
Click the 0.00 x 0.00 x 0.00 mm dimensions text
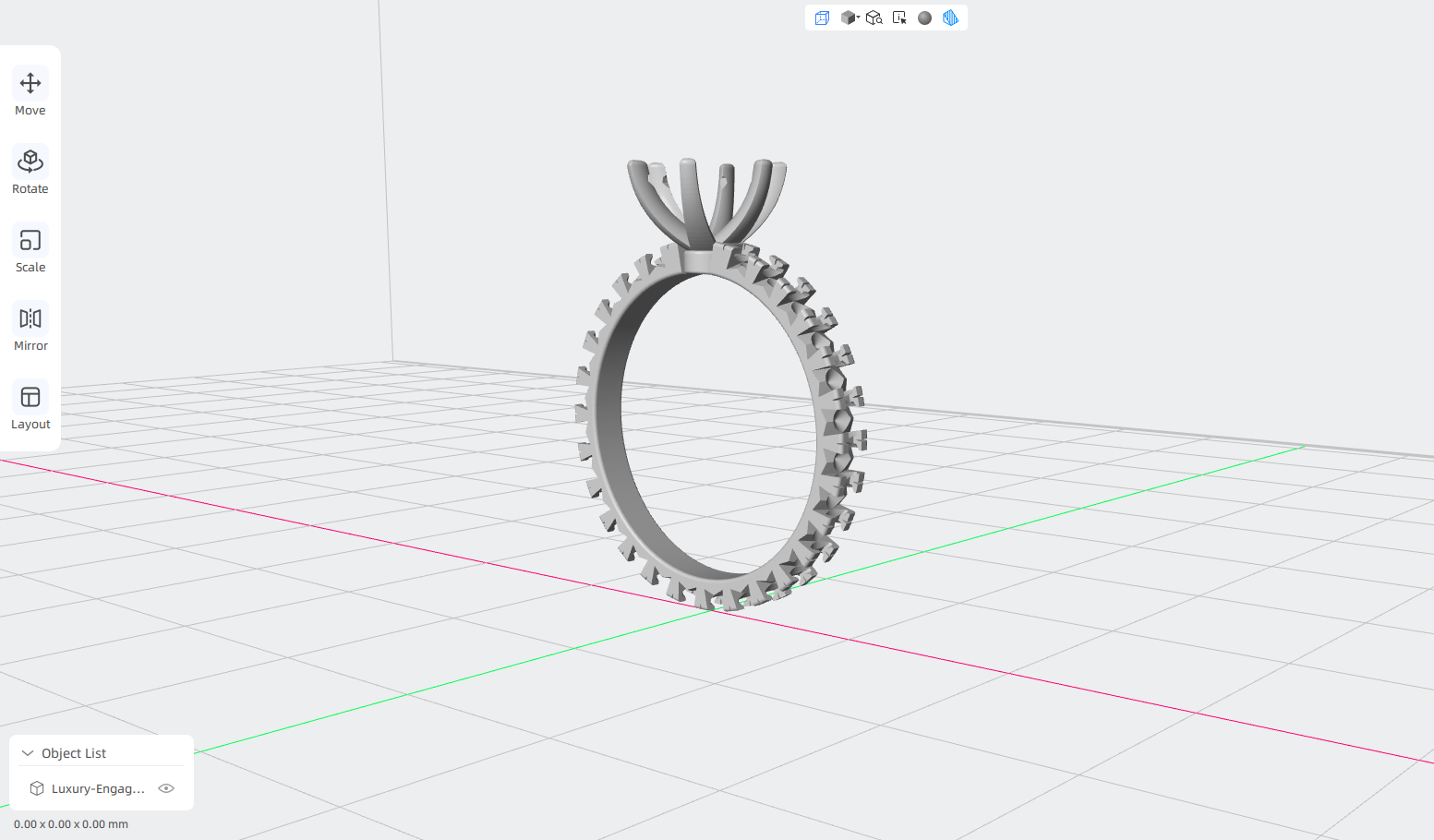click(71, 824)
